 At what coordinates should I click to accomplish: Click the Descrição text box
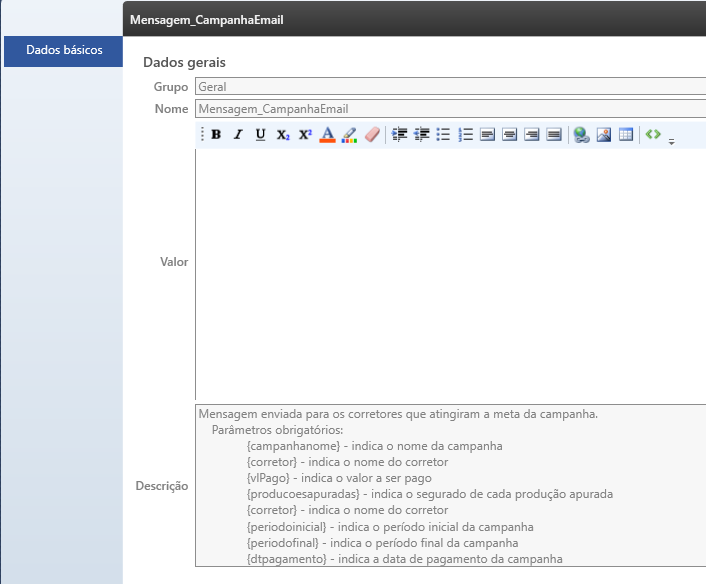[450, 485]
